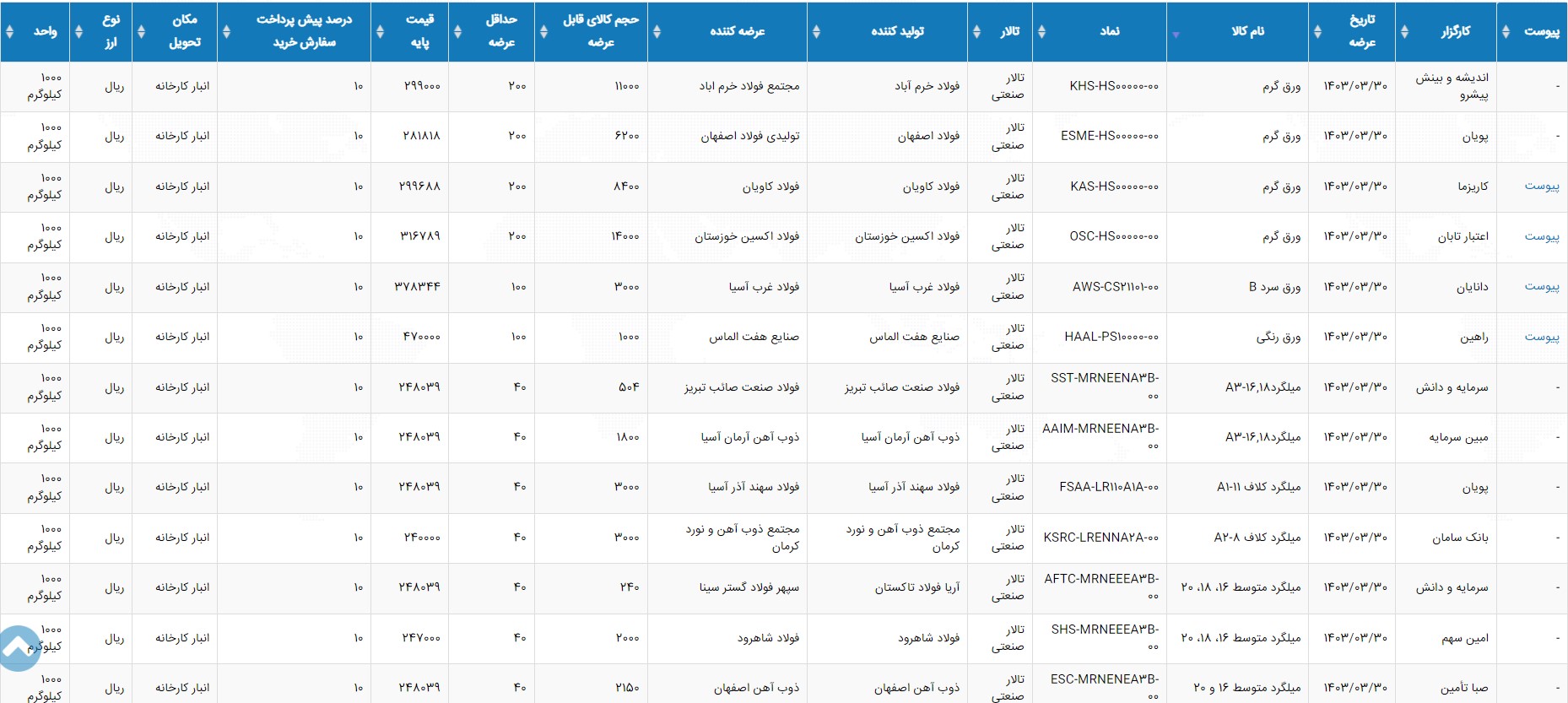Click offer volume value ۵۰۴
Screen dimensions: 1568x703
tap(629, 387)
